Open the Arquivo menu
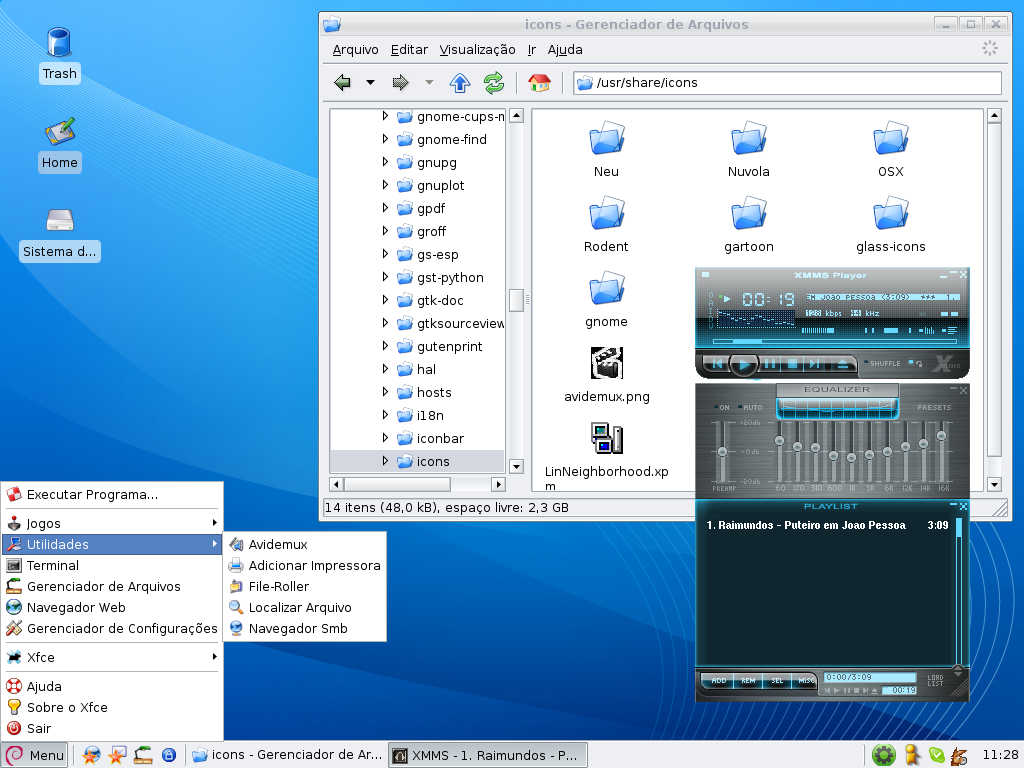The image size is (1024, 768). [x=355, y=50]
